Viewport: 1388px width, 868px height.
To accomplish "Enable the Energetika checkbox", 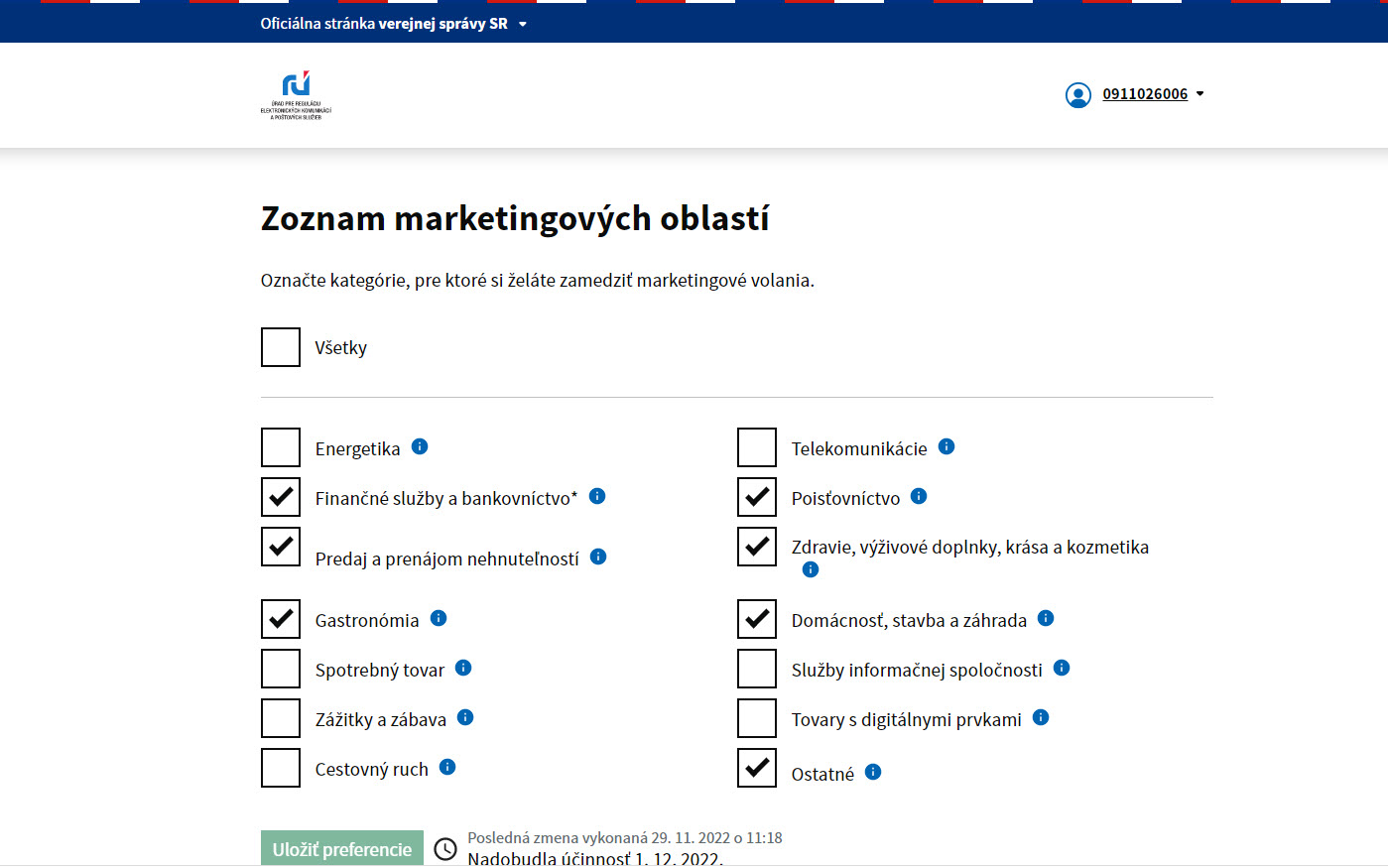I will [281, 447].
